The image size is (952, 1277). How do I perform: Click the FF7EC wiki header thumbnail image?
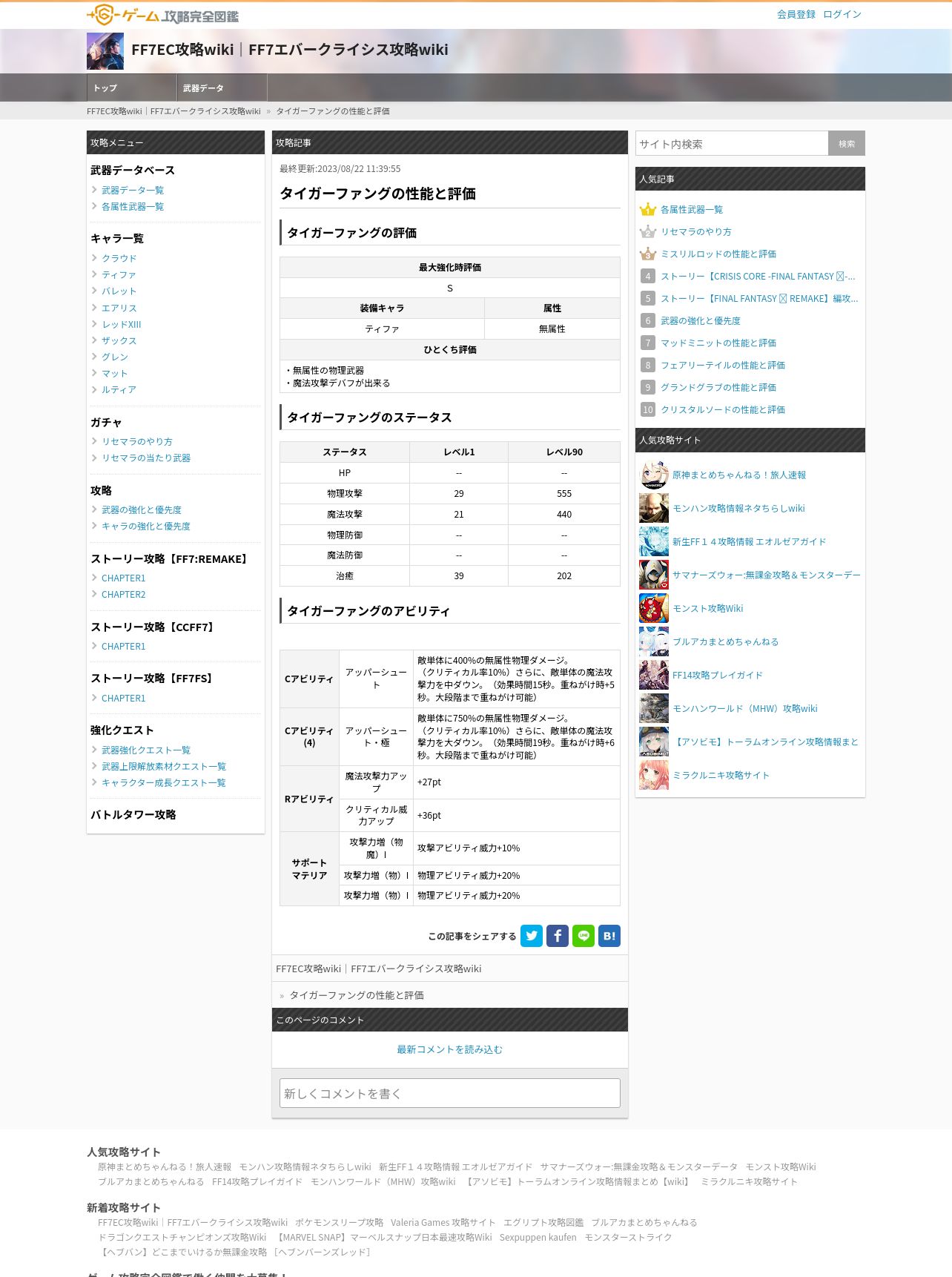(x=105, y=51)
